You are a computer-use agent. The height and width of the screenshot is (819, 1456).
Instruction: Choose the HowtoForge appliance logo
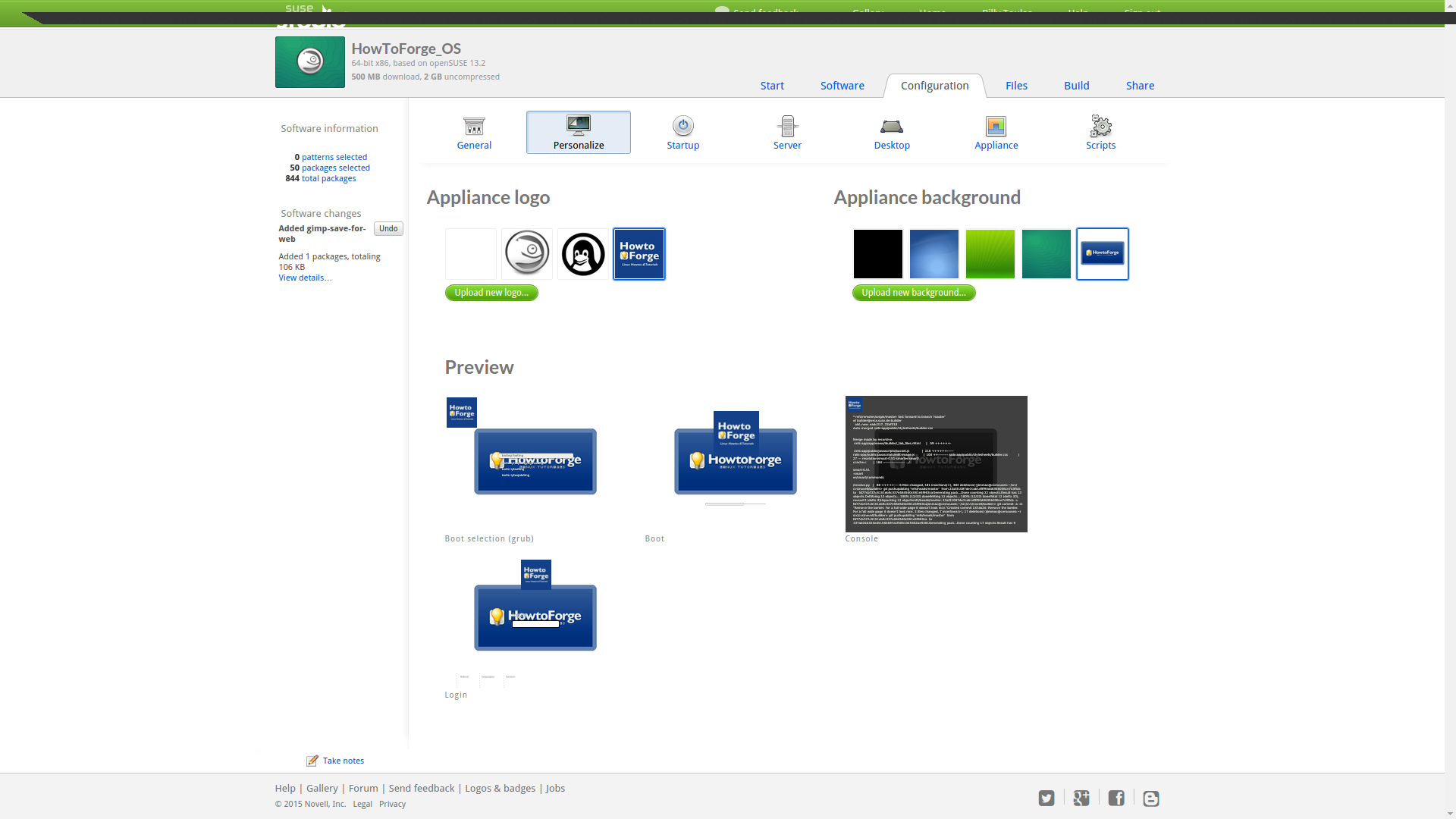(639, 254)
